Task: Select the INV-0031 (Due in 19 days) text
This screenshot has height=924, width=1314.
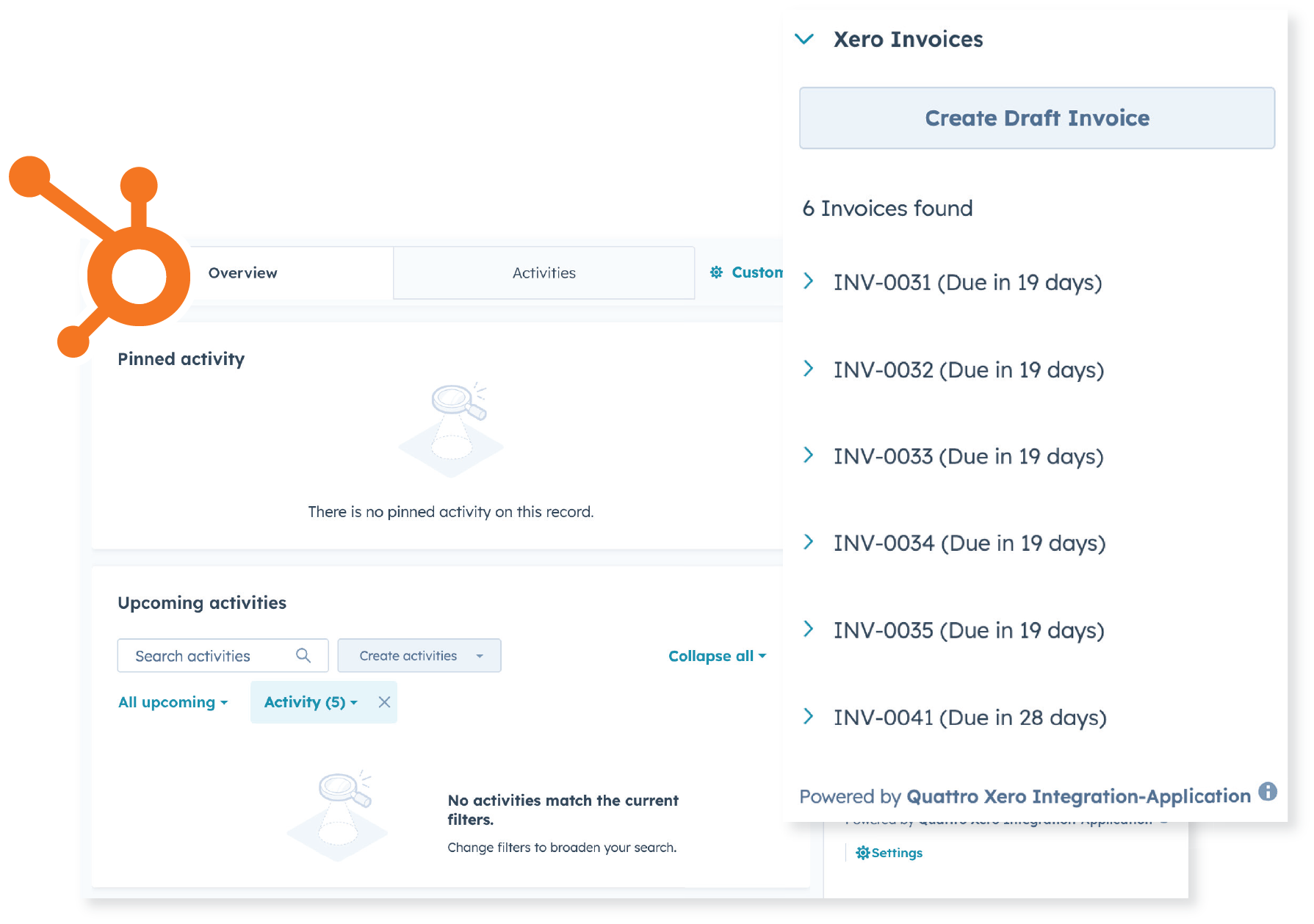Action: (967, 283)
